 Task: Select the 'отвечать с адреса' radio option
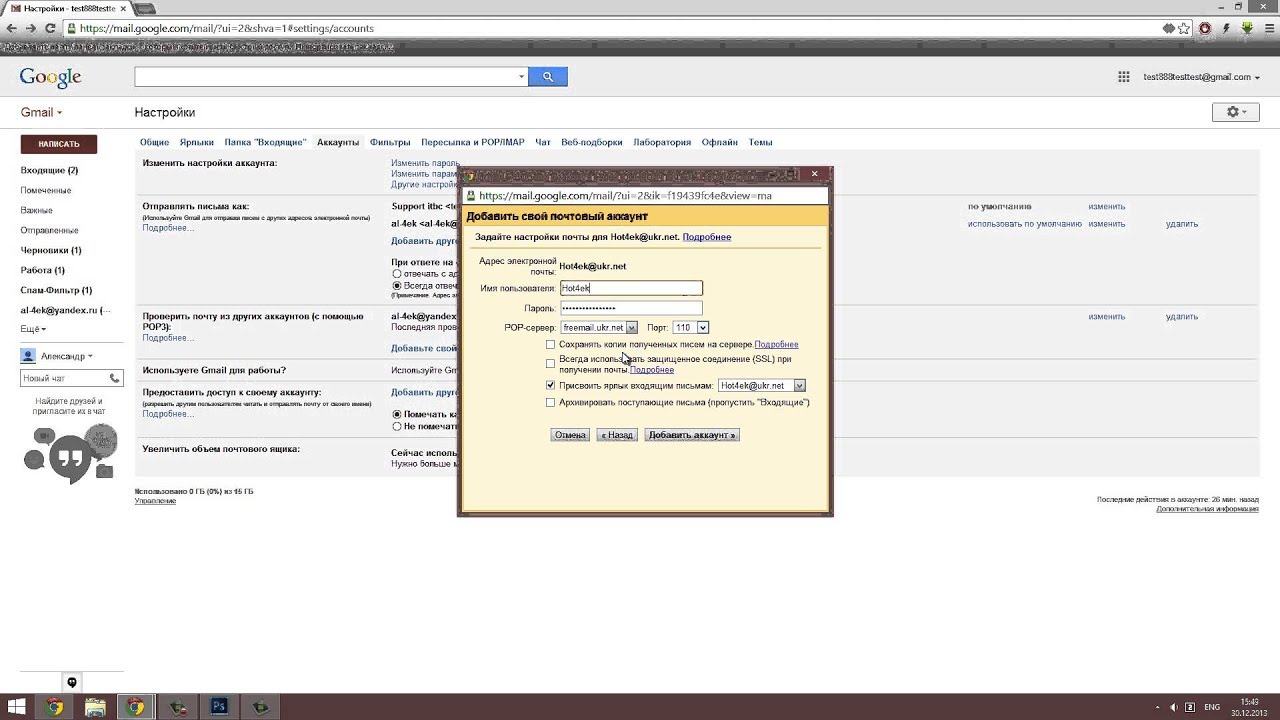pyautogui.click(x=397, y=274)
